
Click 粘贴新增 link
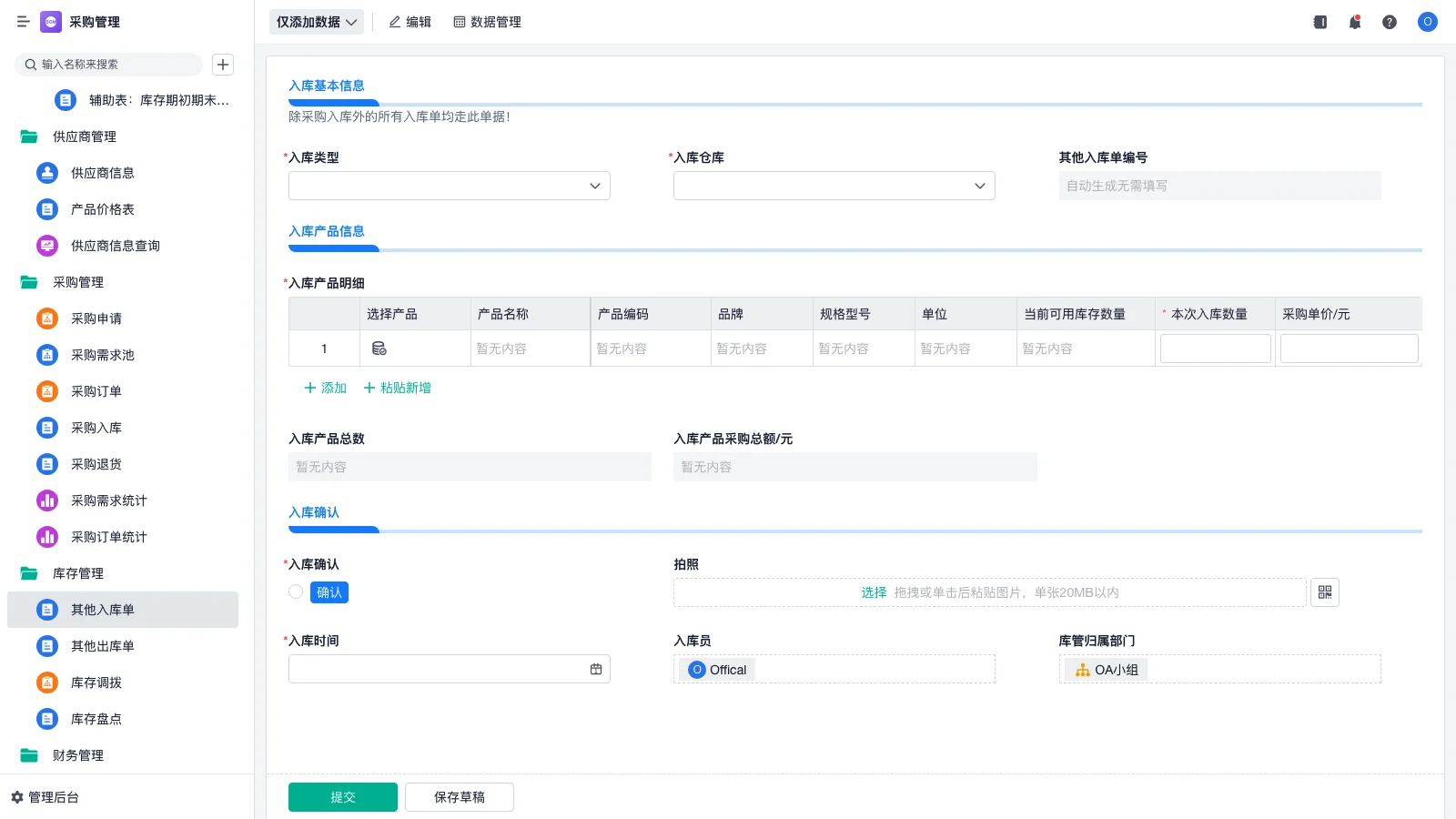click(x=398, y=388)
